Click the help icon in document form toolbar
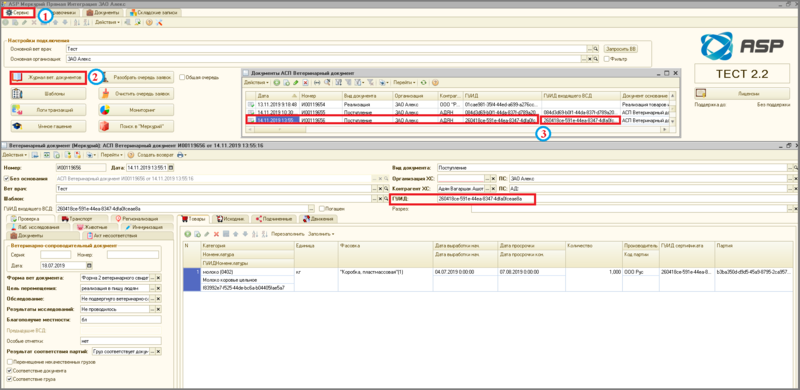800x390 pixels. pos(131,155)
